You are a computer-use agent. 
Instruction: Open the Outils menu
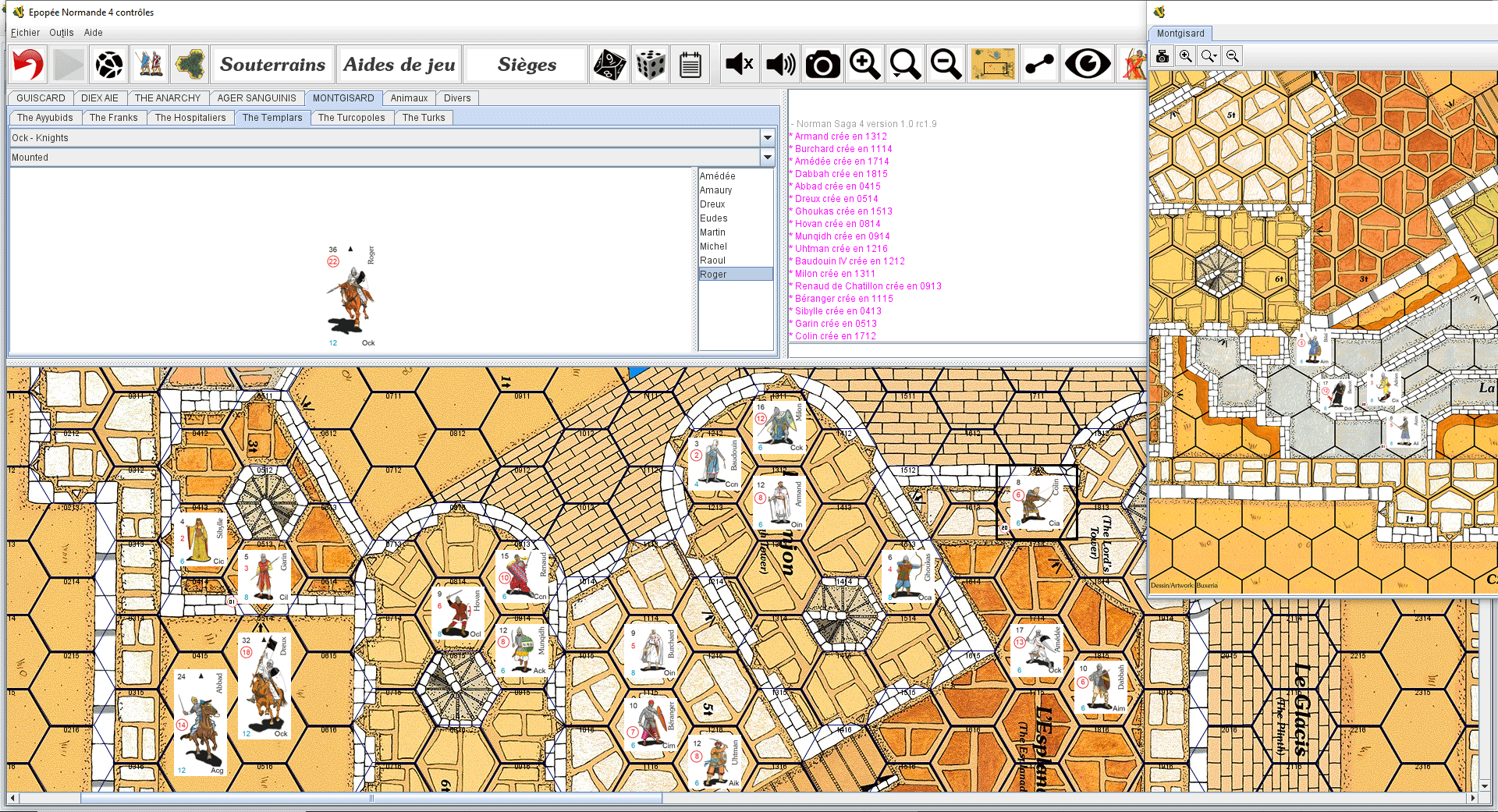[x=62, y=33]
